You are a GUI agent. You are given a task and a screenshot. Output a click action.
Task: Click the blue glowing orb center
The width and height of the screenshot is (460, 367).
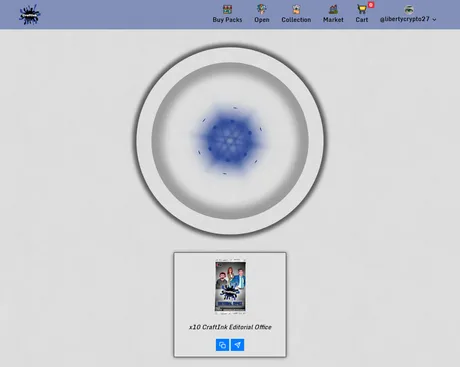(230, 140)
